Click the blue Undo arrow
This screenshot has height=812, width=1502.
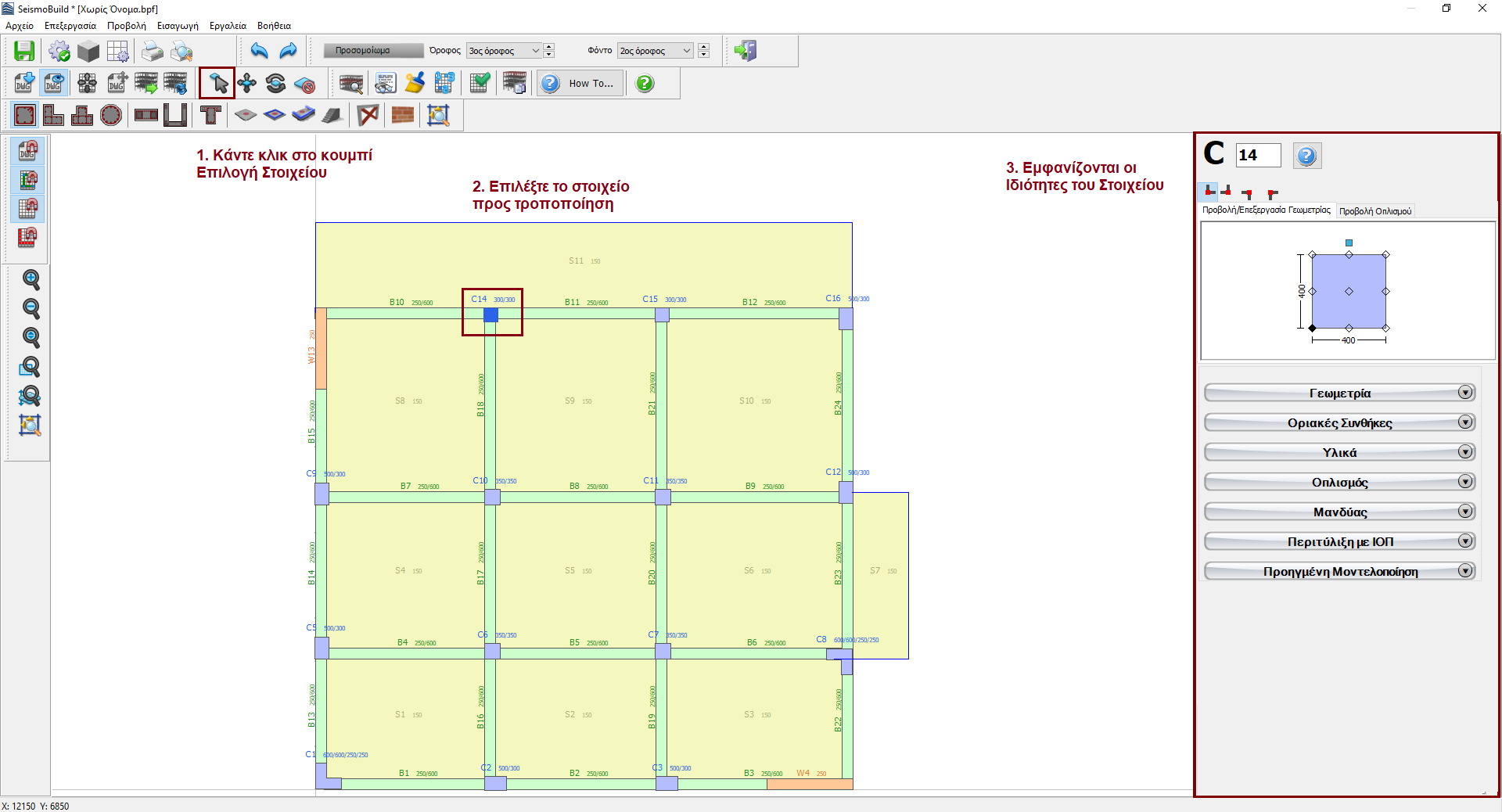pos(259,51)
